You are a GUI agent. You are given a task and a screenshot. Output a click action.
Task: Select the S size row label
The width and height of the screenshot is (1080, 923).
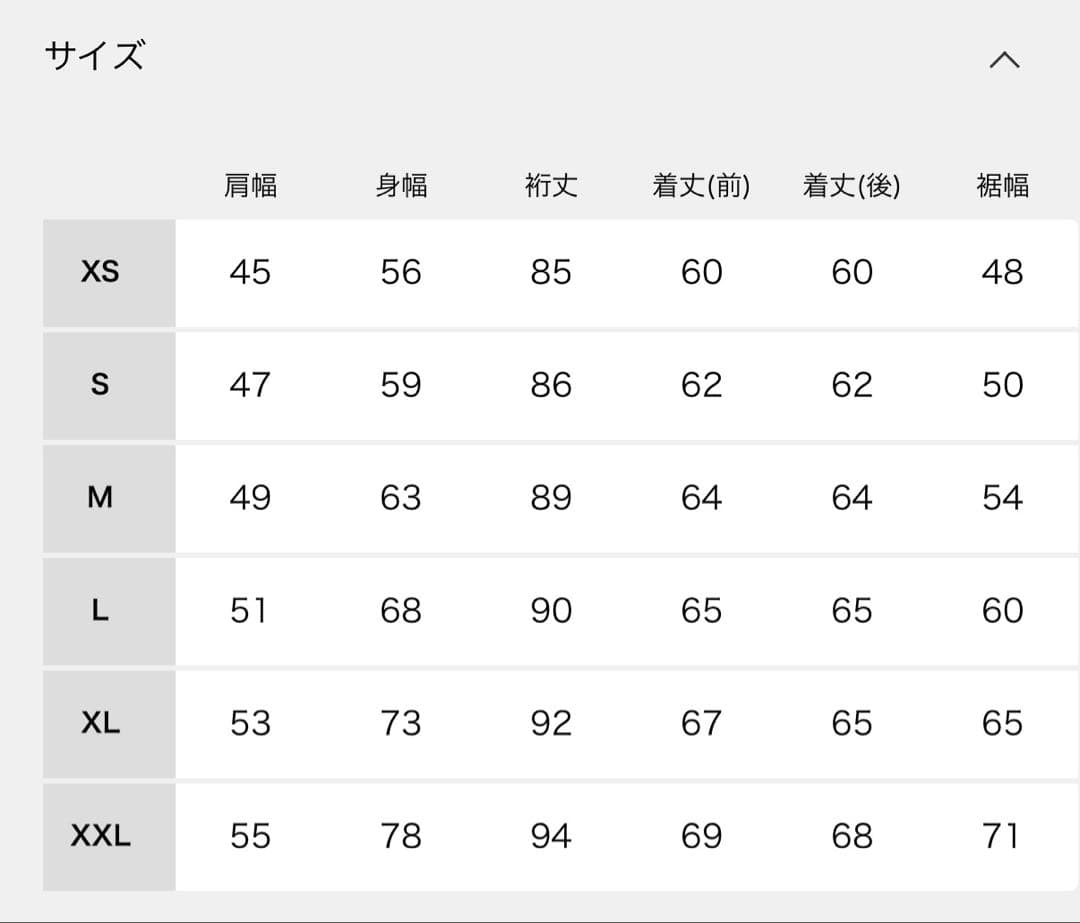click(x=98, y=385)
